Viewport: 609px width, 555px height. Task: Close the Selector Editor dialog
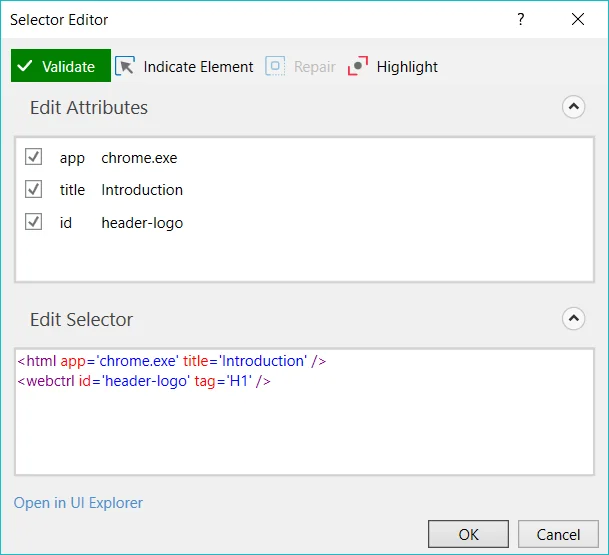[x=578, y=19]
